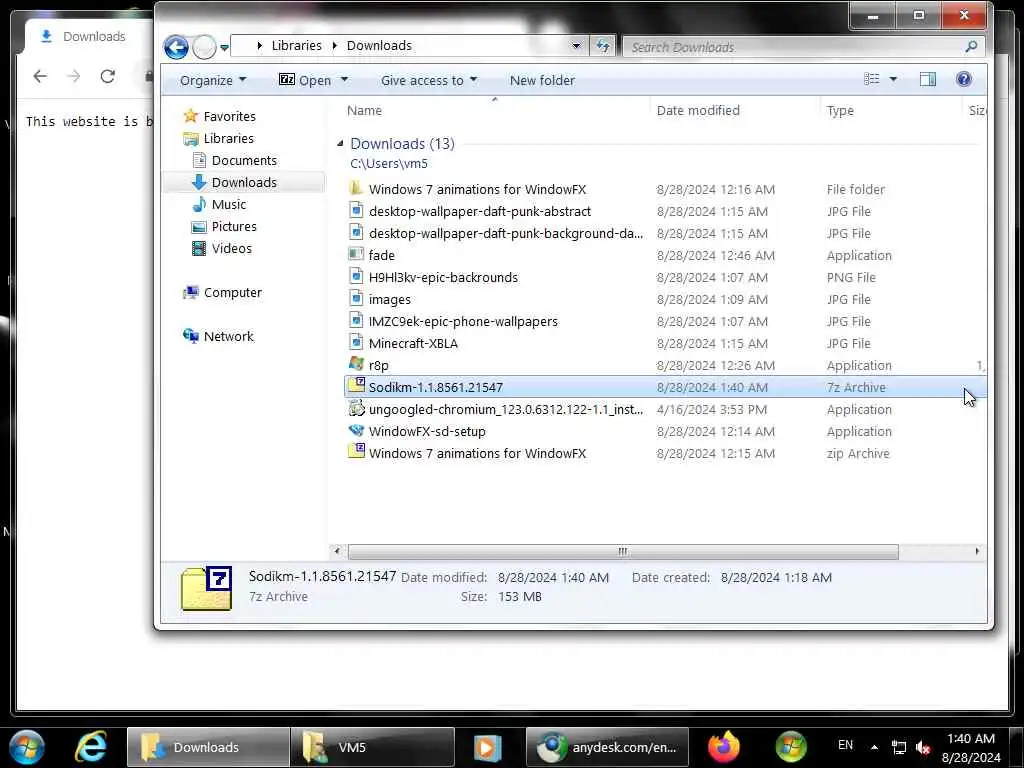Click the horizontal scrollbar thumb
The width and height of the screenshot is (1024, 768).
(623, 552)
